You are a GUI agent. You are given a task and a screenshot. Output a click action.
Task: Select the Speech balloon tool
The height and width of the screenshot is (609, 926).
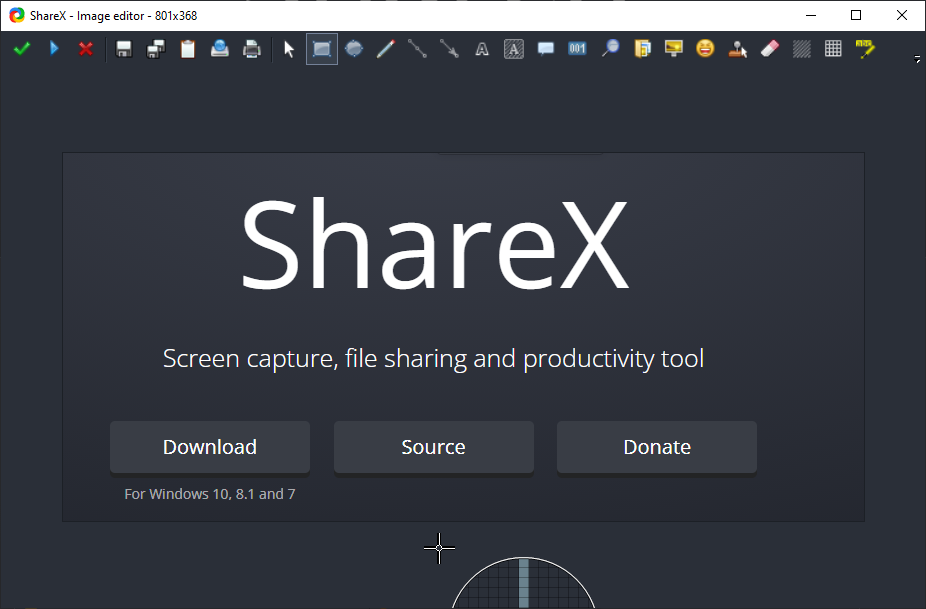pyautogui.click(x=545, y=48)
